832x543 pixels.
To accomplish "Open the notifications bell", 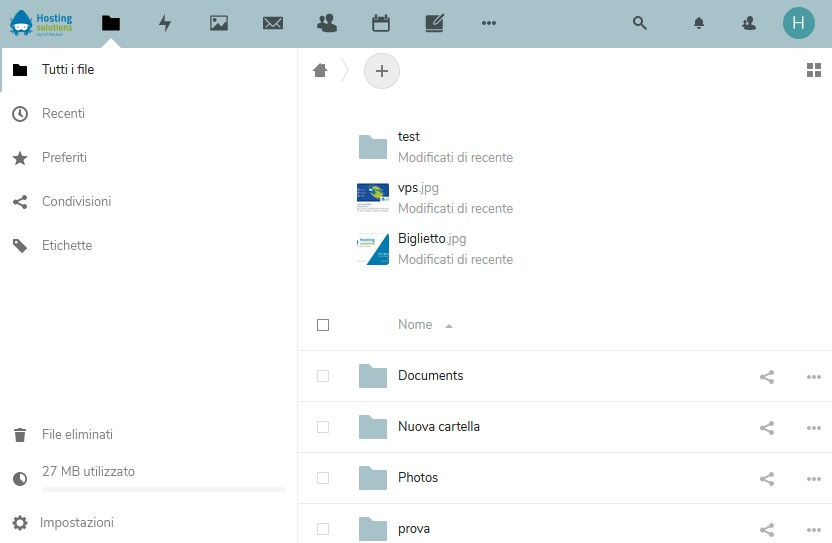I will click(x=699, y=23).
